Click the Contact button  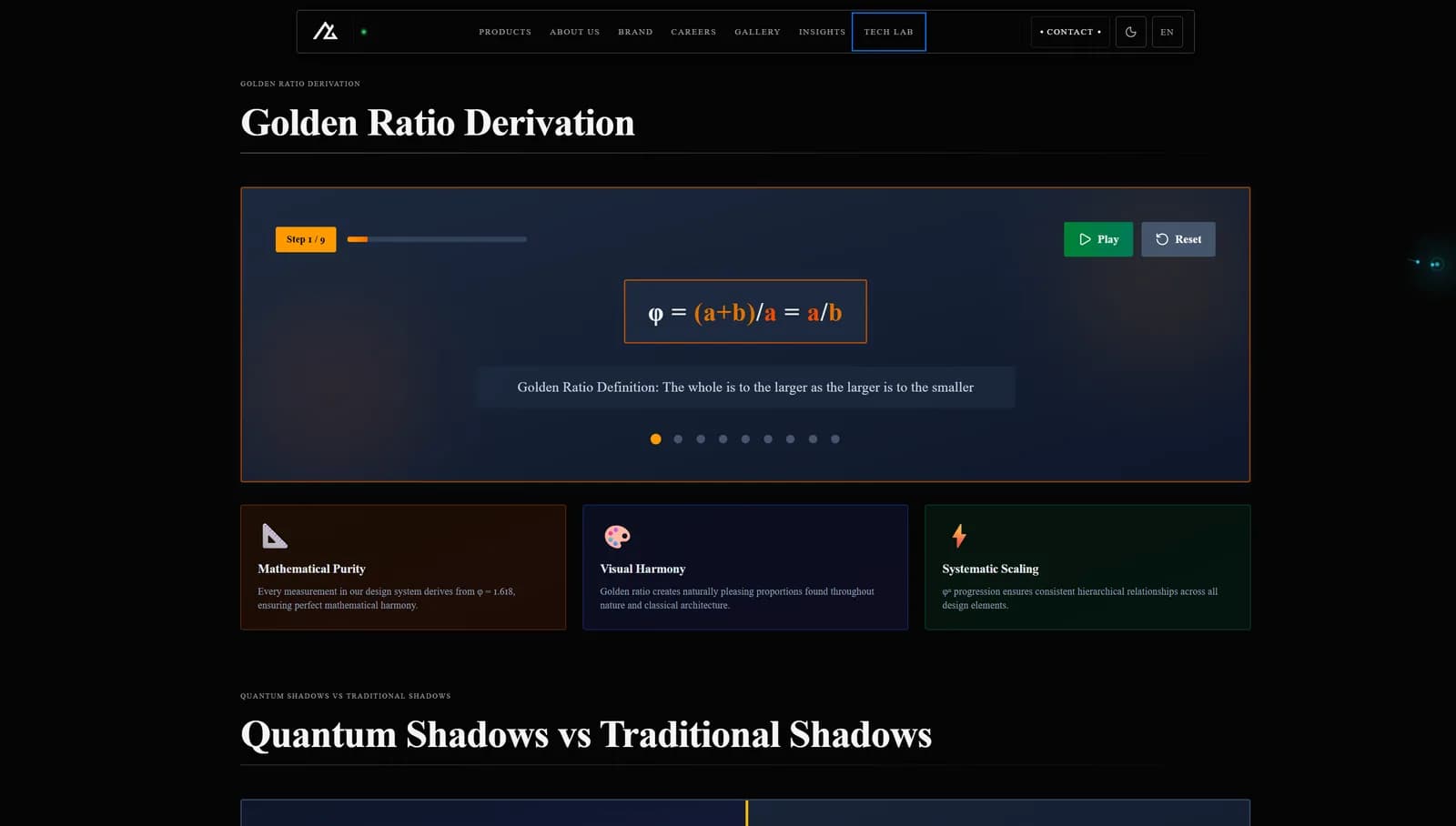(x=1070, y=32)
